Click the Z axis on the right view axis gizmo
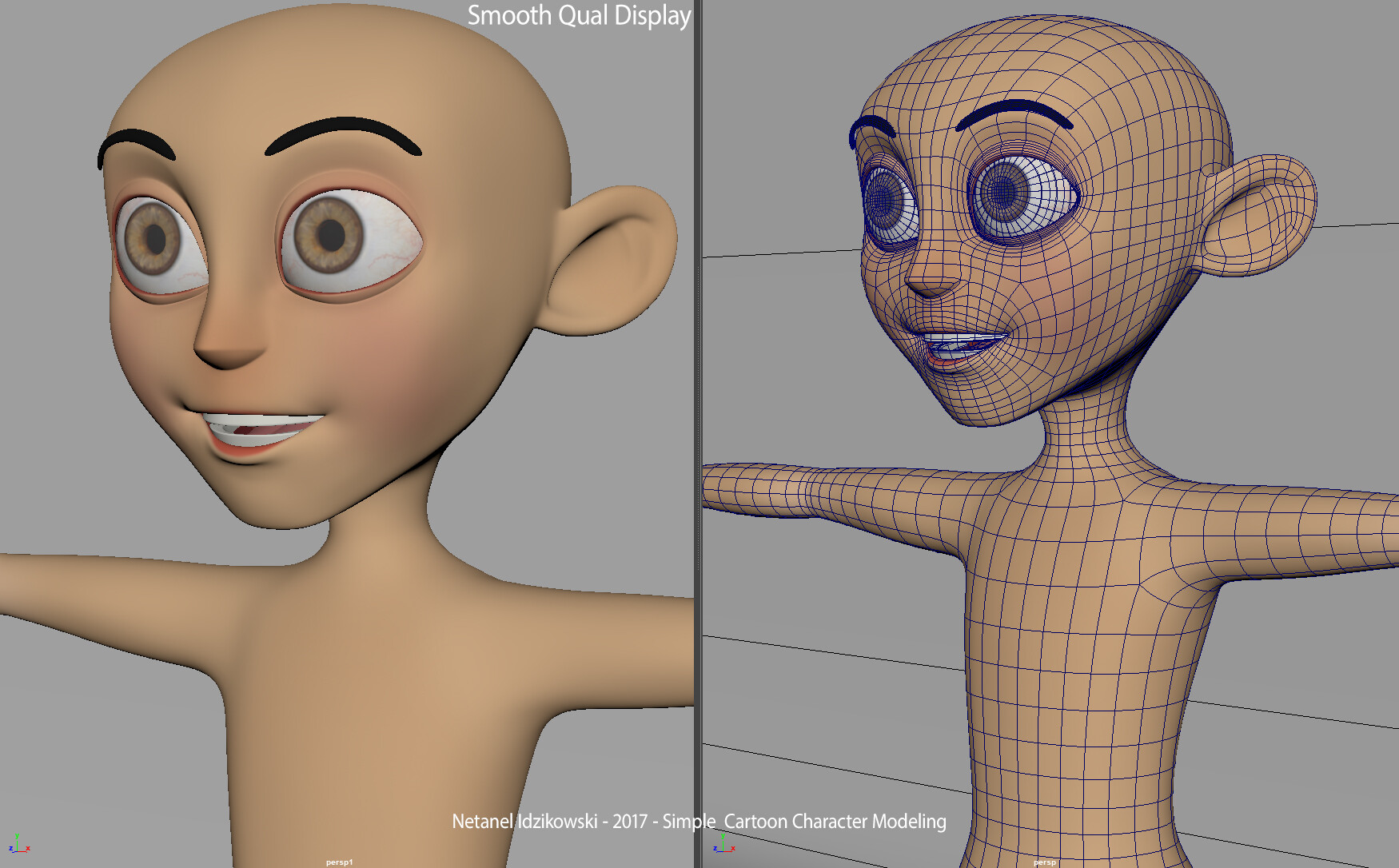 (715, 849)
